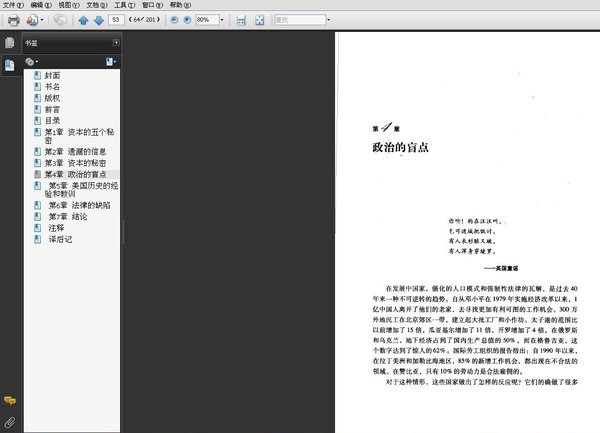Screen dimensions: 600x433
Task: Open the bookmark options gear dropdown
Action: pos(32,61)
